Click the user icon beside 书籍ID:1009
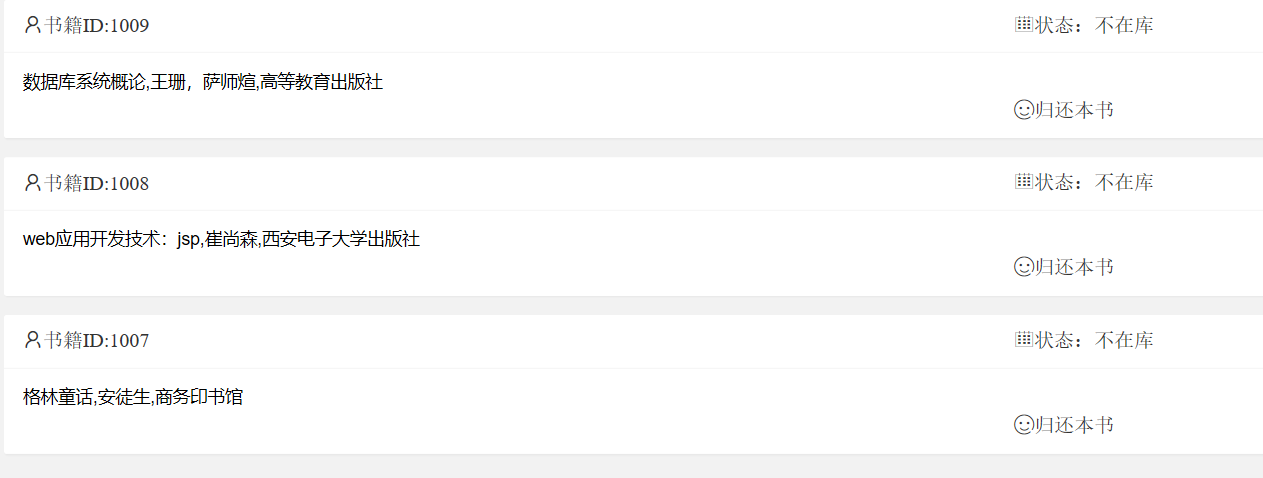Image resolution: width=1263 pixels, height=478 pixels. tap(32, 25)
